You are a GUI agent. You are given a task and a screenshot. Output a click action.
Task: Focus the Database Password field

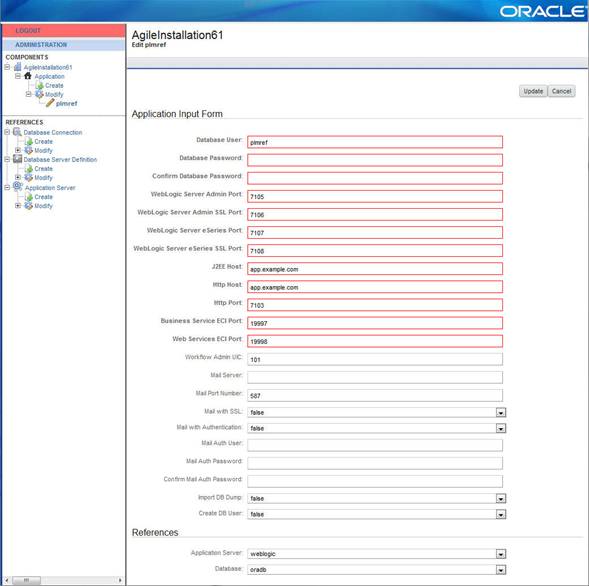click(375, 160)
